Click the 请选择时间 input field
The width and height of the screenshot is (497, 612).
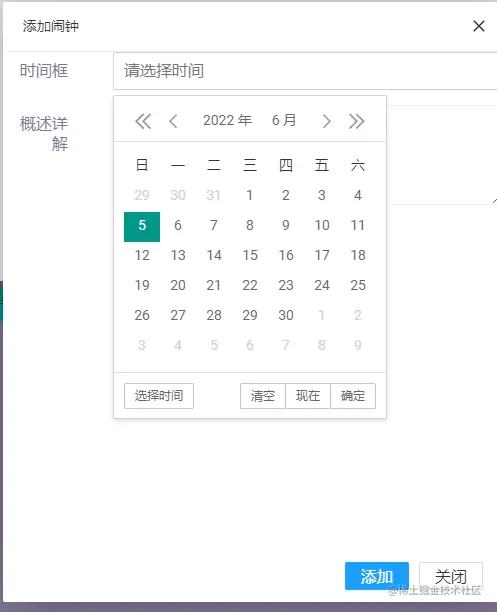coord(305,71)
